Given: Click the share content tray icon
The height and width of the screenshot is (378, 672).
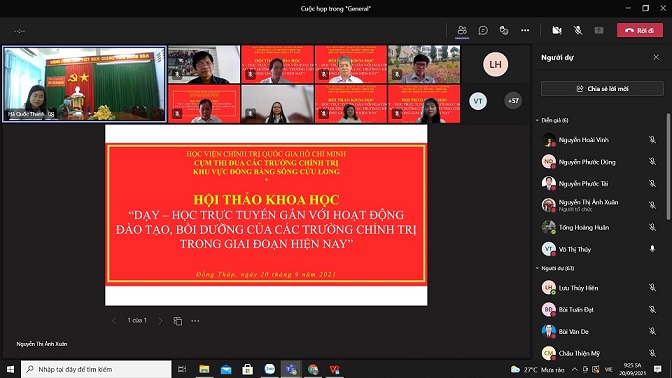Looking at the screenshot, I should (x=599, y=30).
